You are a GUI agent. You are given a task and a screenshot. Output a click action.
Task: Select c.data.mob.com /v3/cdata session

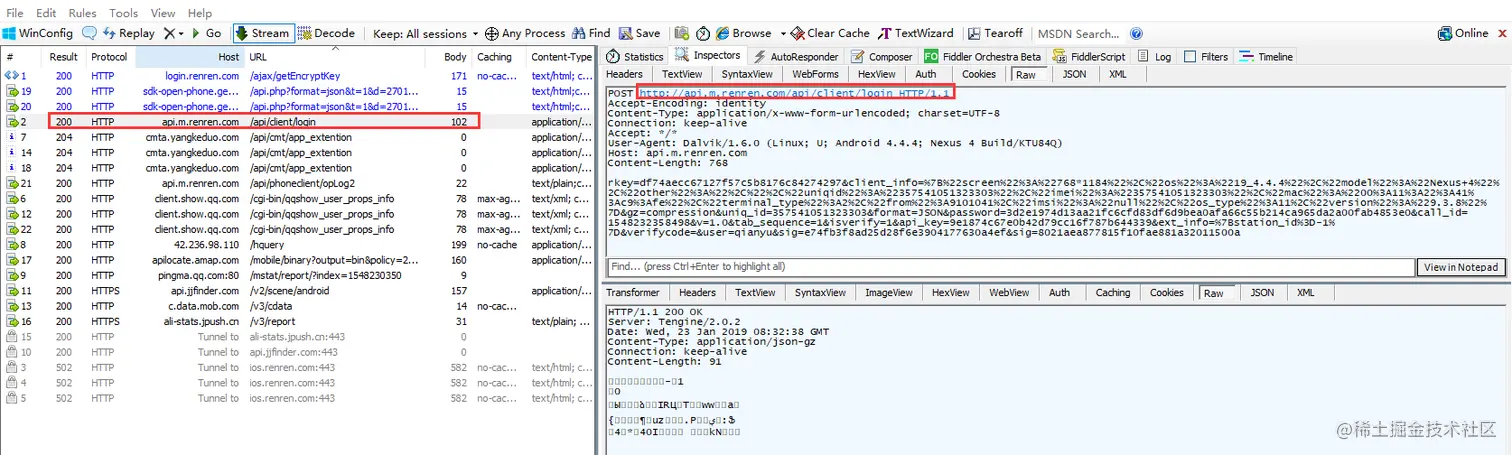(x=300, y=306)
